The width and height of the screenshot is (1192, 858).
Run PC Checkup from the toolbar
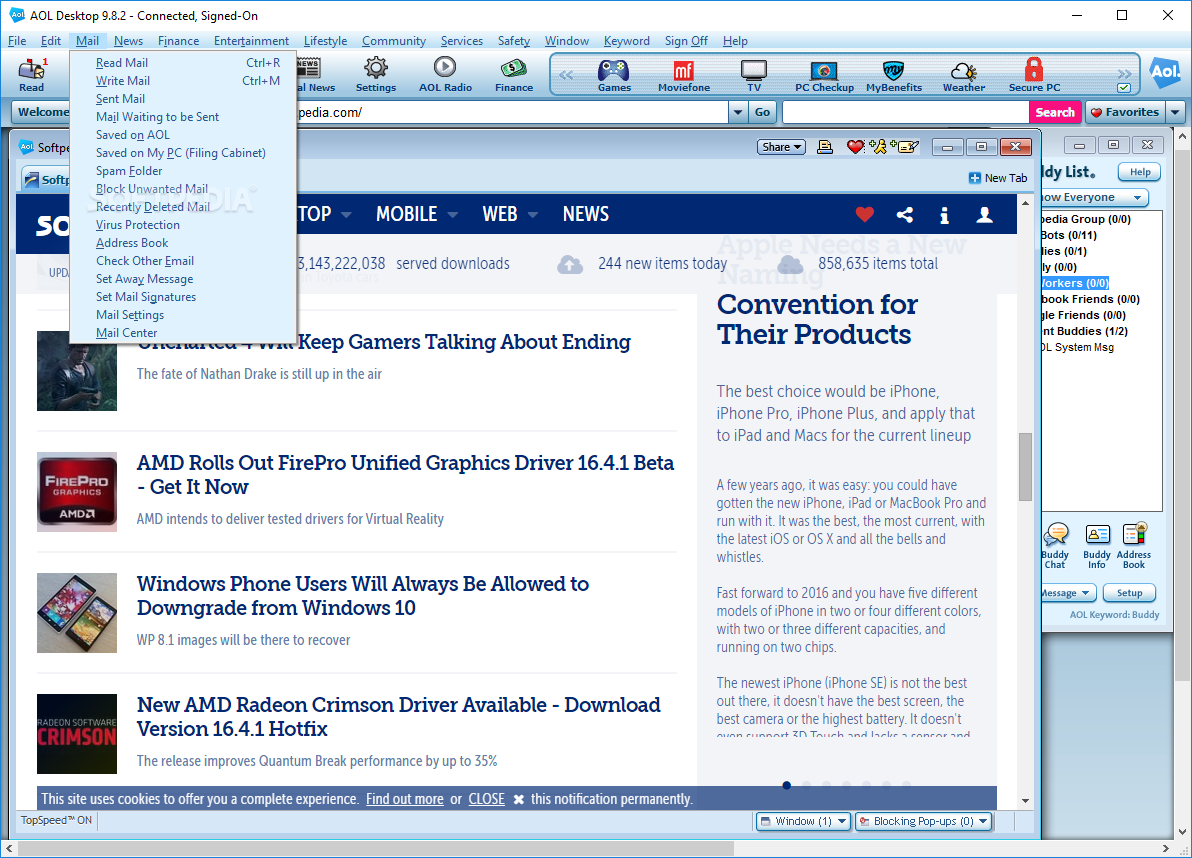824,75
